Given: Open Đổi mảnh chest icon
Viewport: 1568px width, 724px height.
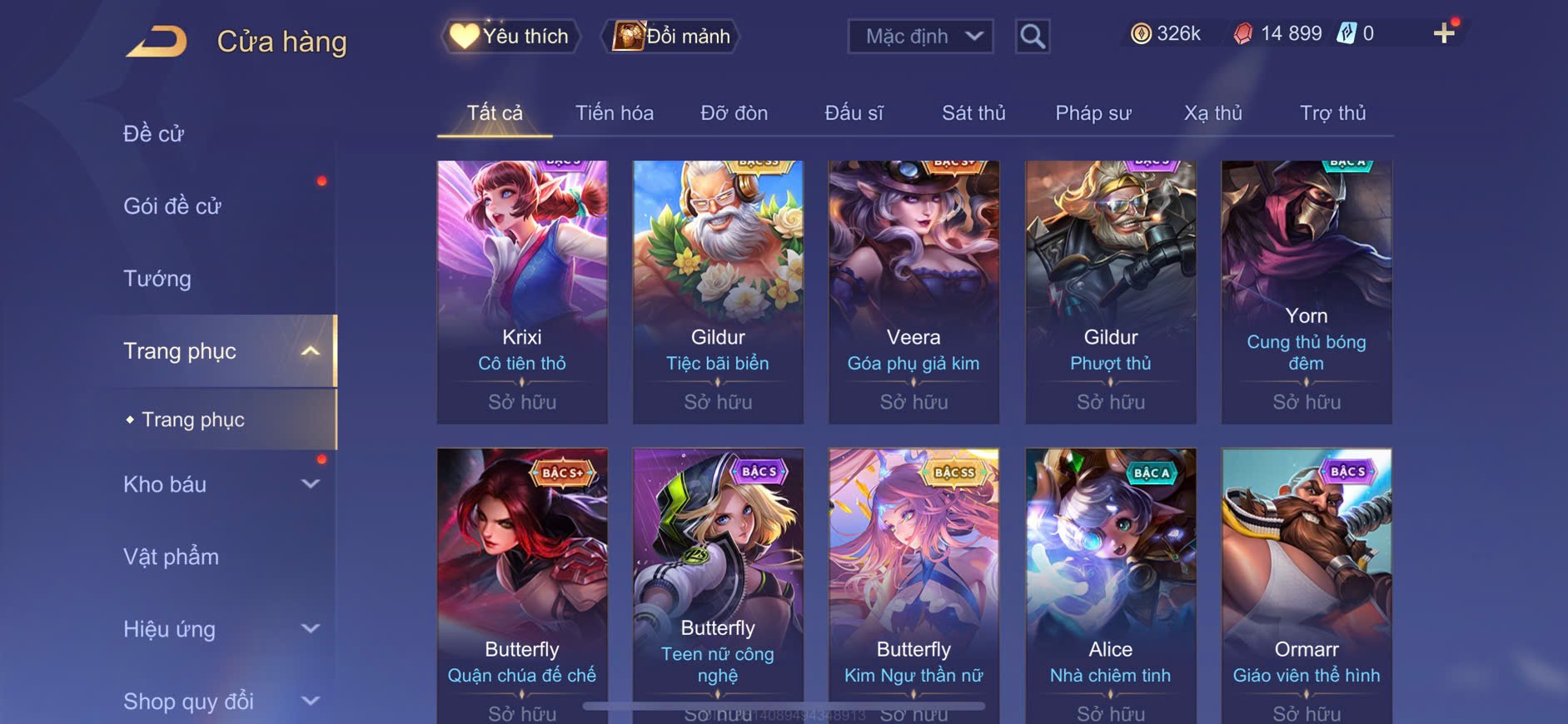Looking at the screenshot, I should (x=629, y=36).
